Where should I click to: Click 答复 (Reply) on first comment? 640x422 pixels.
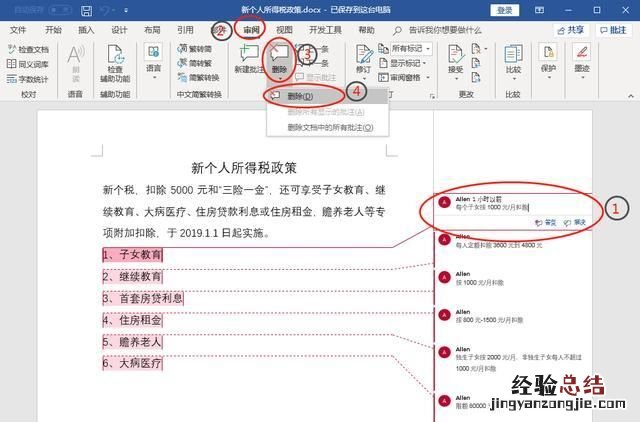coord(544,222)
